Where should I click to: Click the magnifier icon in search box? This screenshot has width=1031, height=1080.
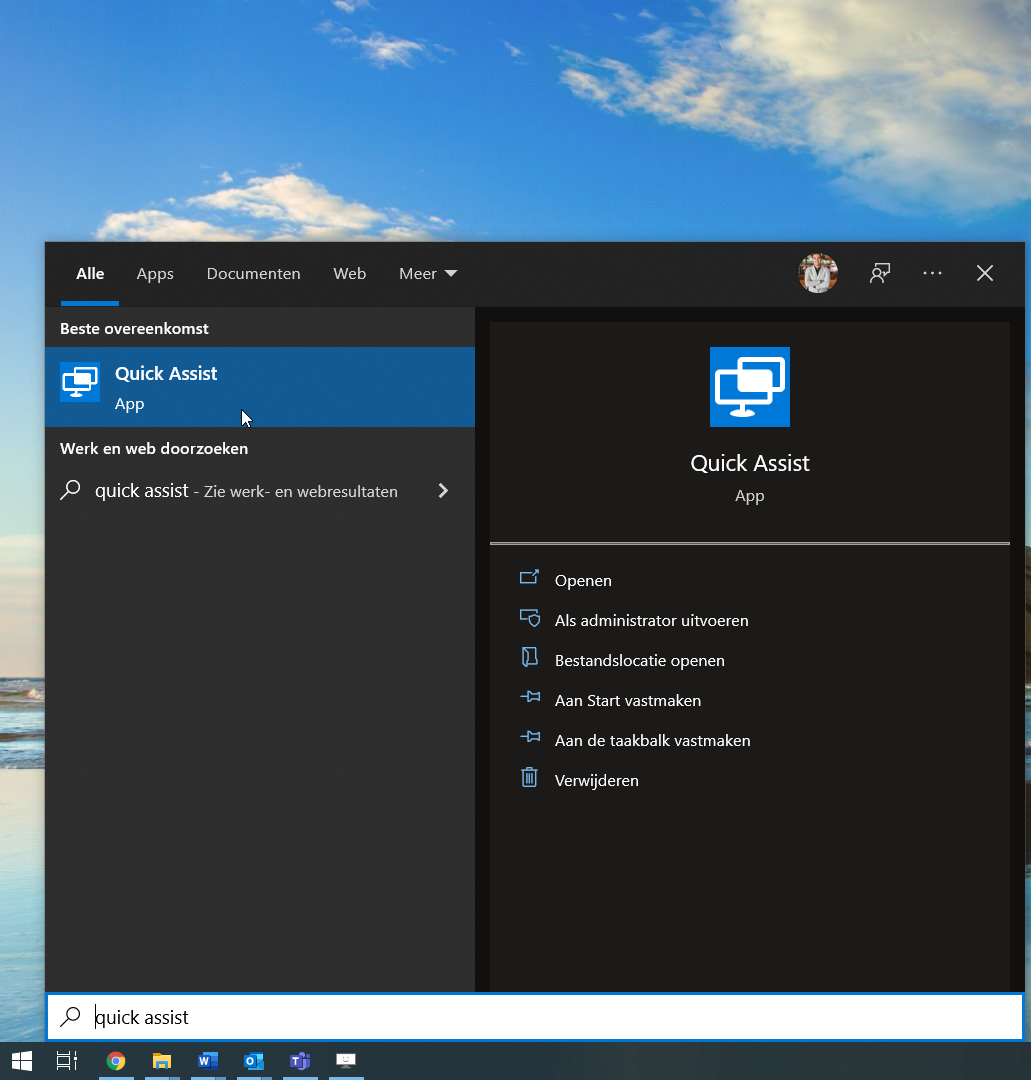pos(70,1017)
